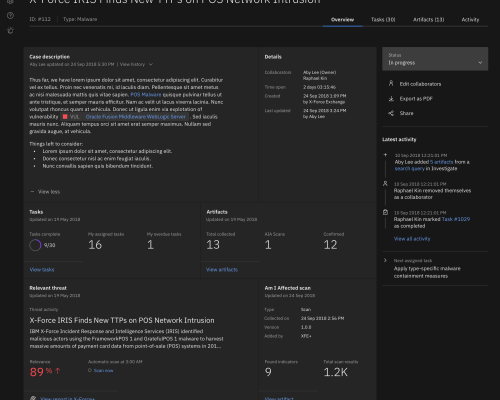Viewport: 500px width, 400px height.
Task: Click the AIA Scans count 1
Action: (x=268, y=245)
